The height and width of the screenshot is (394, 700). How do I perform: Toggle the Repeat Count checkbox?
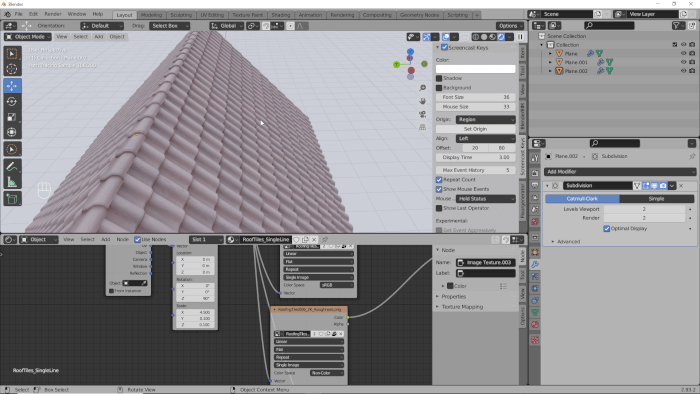point(439,179)
